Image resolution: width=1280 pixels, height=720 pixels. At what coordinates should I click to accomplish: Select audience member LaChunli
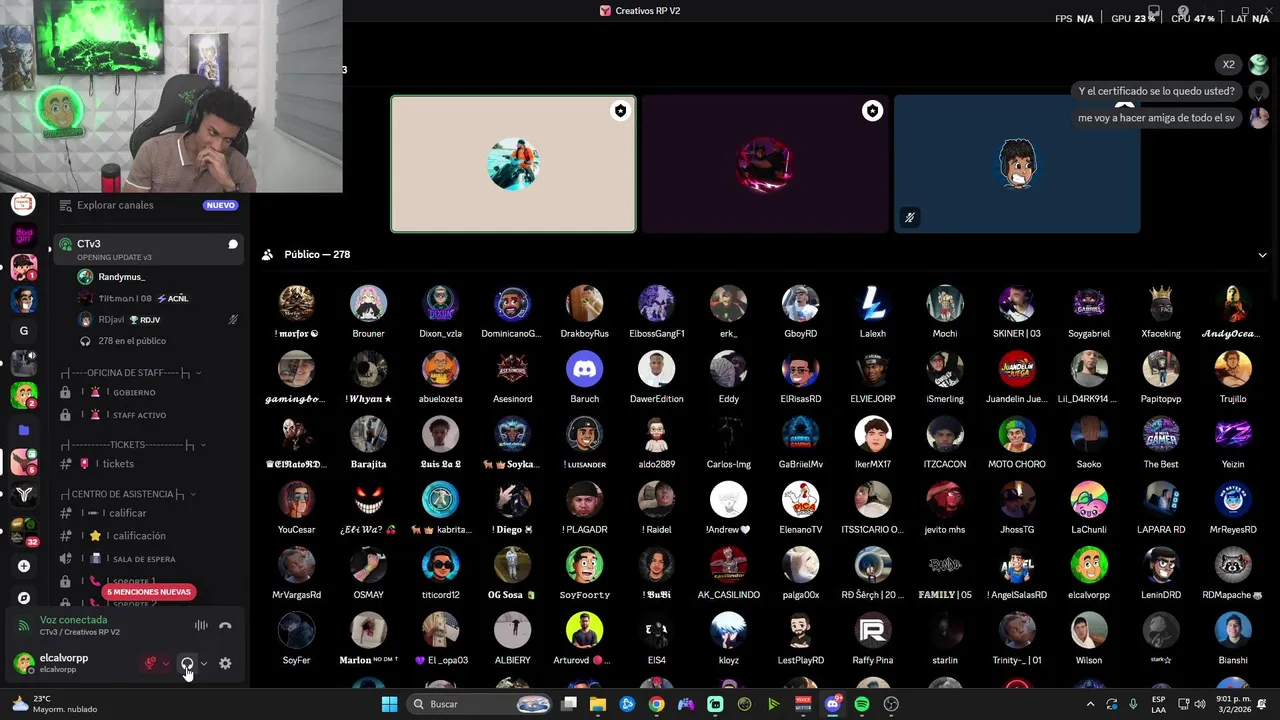pos(1088,509)
